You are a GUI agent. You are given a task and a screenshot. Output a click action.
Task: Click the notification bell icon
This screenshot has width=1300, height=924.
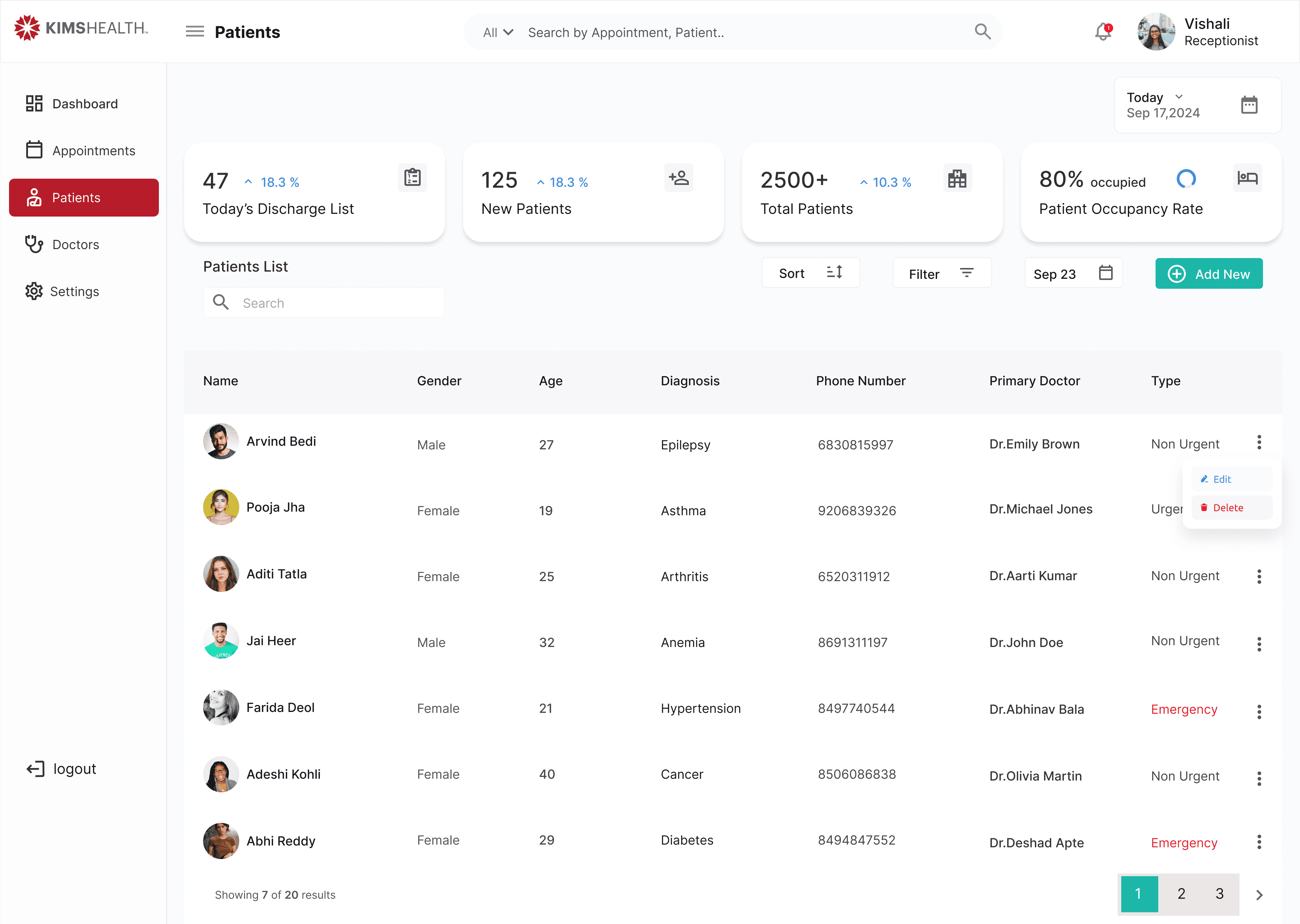[1103, 32]
